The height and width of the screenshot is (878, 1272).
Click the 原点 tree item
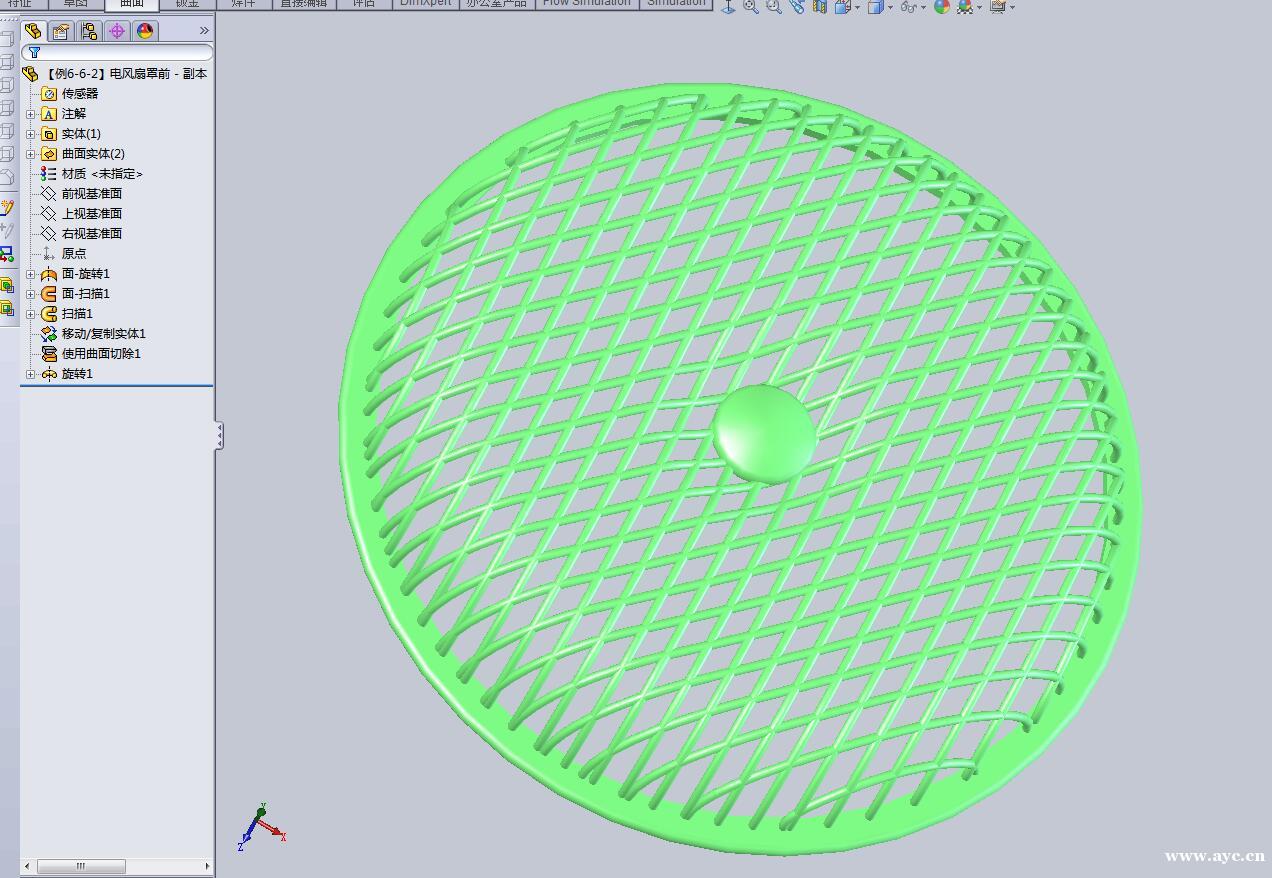coord(74,253)
